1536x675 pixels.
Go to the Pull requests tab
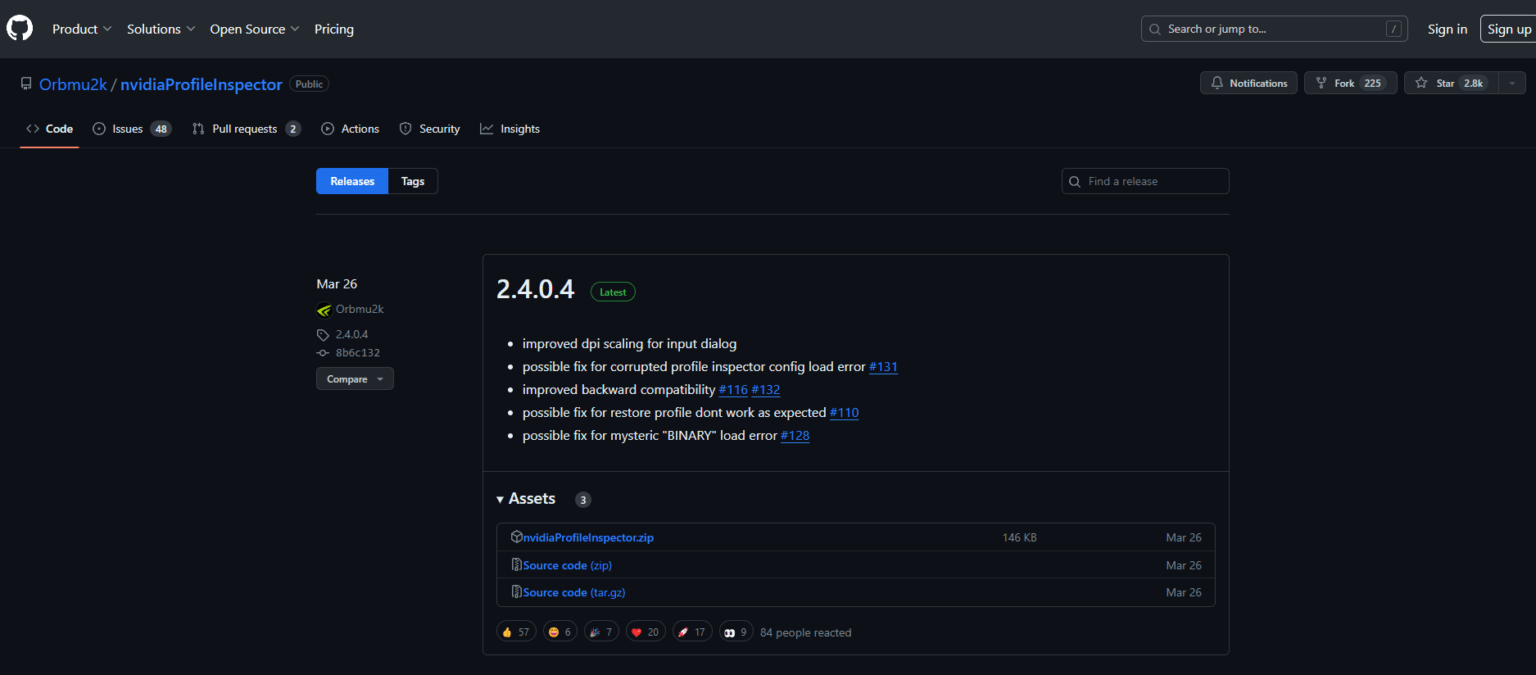pos(246,129)
